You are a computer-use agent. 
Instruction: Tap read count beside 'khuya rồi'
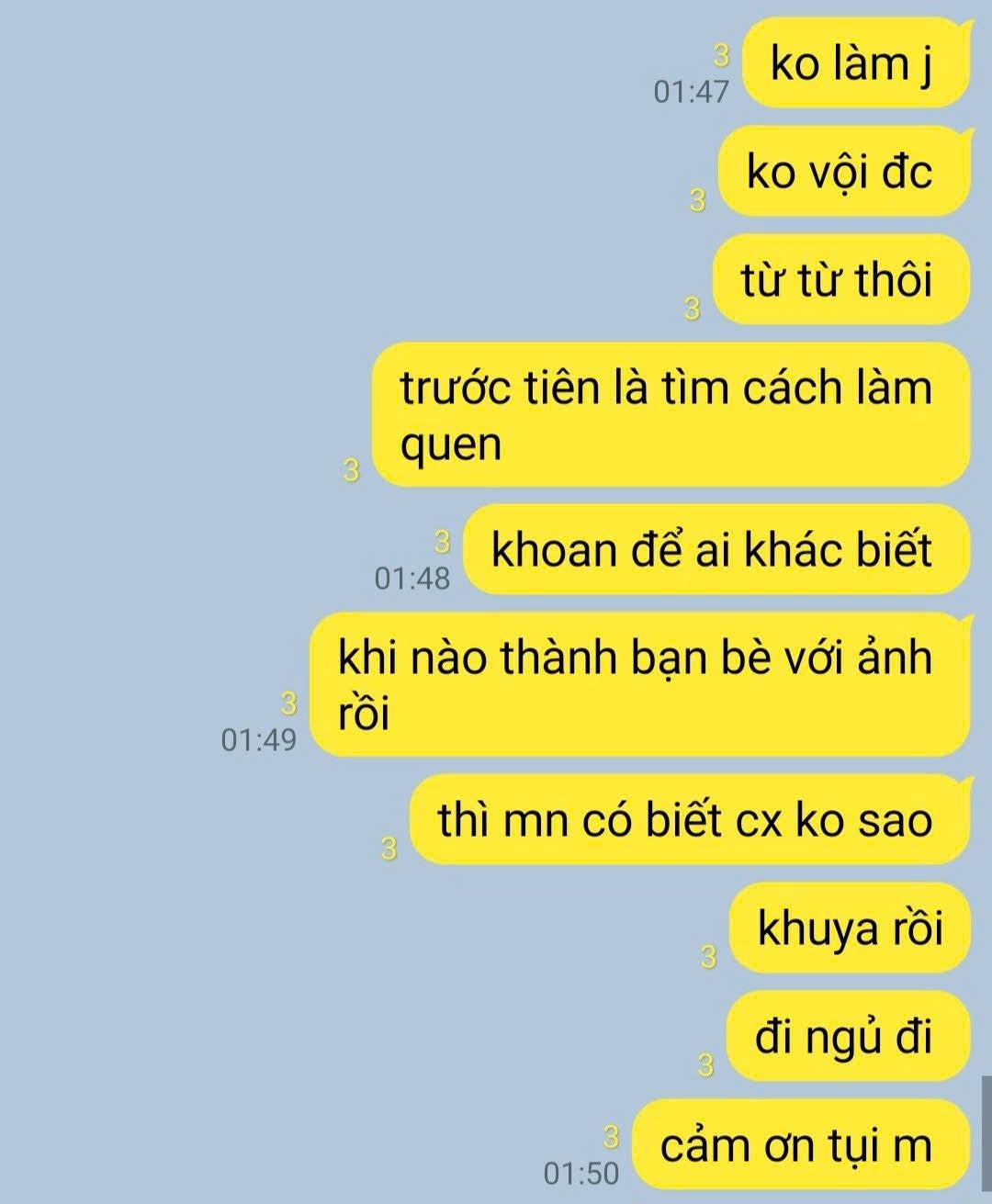(708, 957)
